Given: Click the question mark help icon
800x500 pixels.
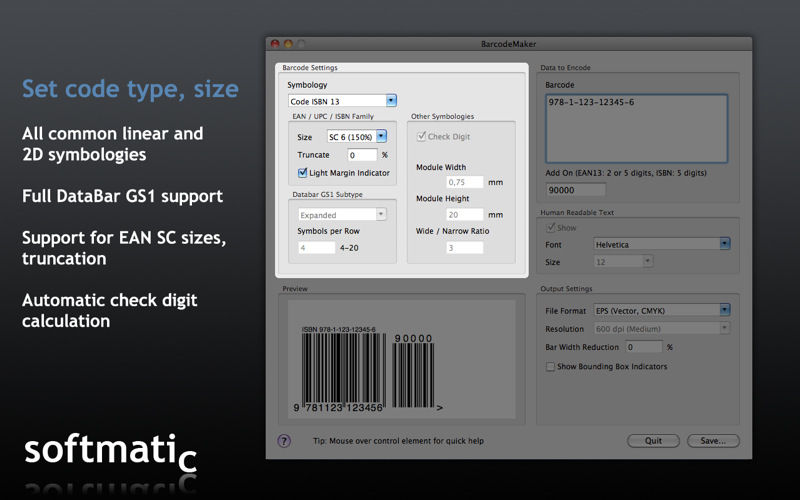Looking at the screenshot, I should point(284,441).
